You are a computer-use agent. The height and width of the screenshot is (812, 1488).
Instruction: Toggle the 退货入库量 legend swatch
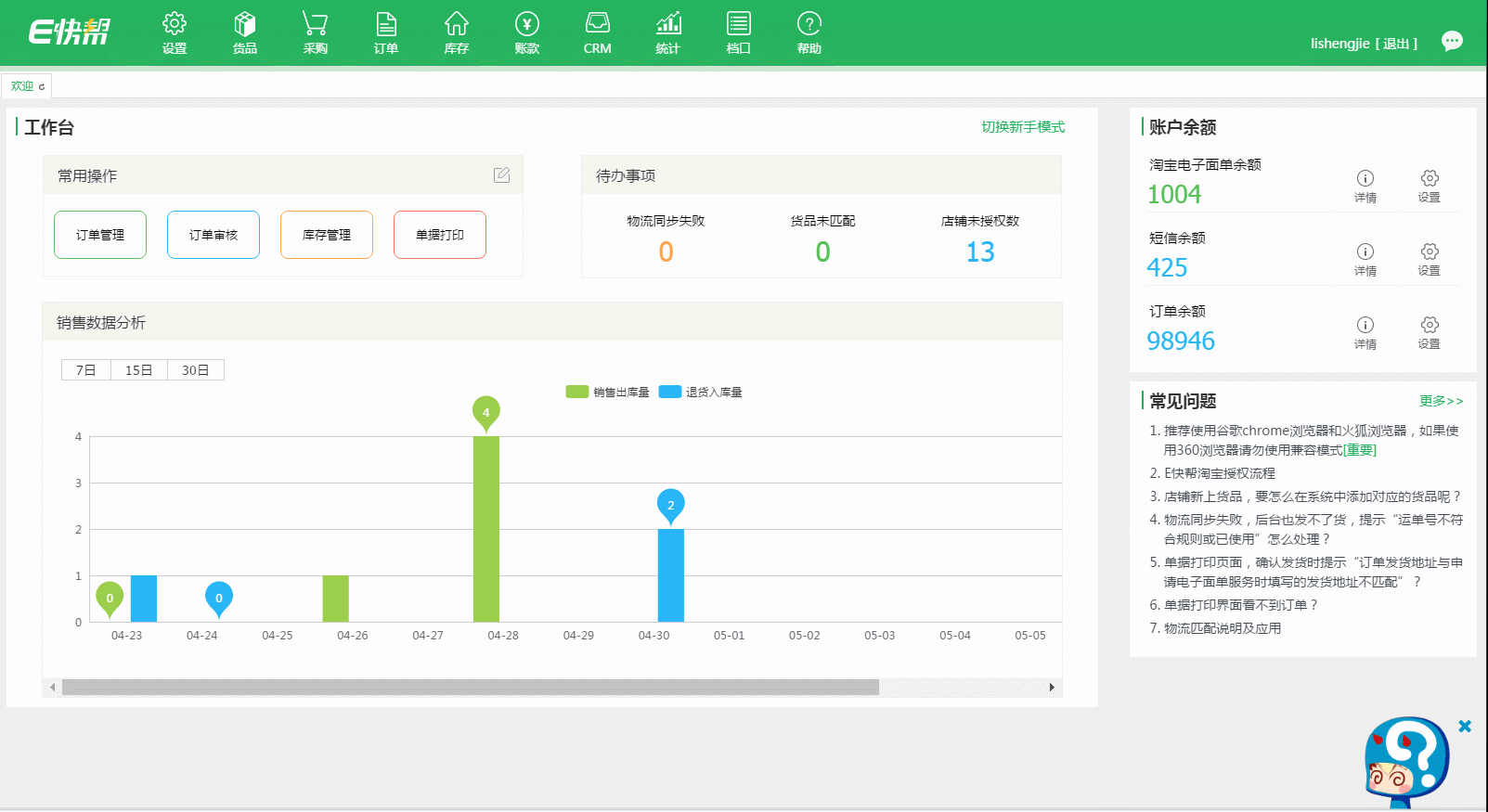coord(670,392)
